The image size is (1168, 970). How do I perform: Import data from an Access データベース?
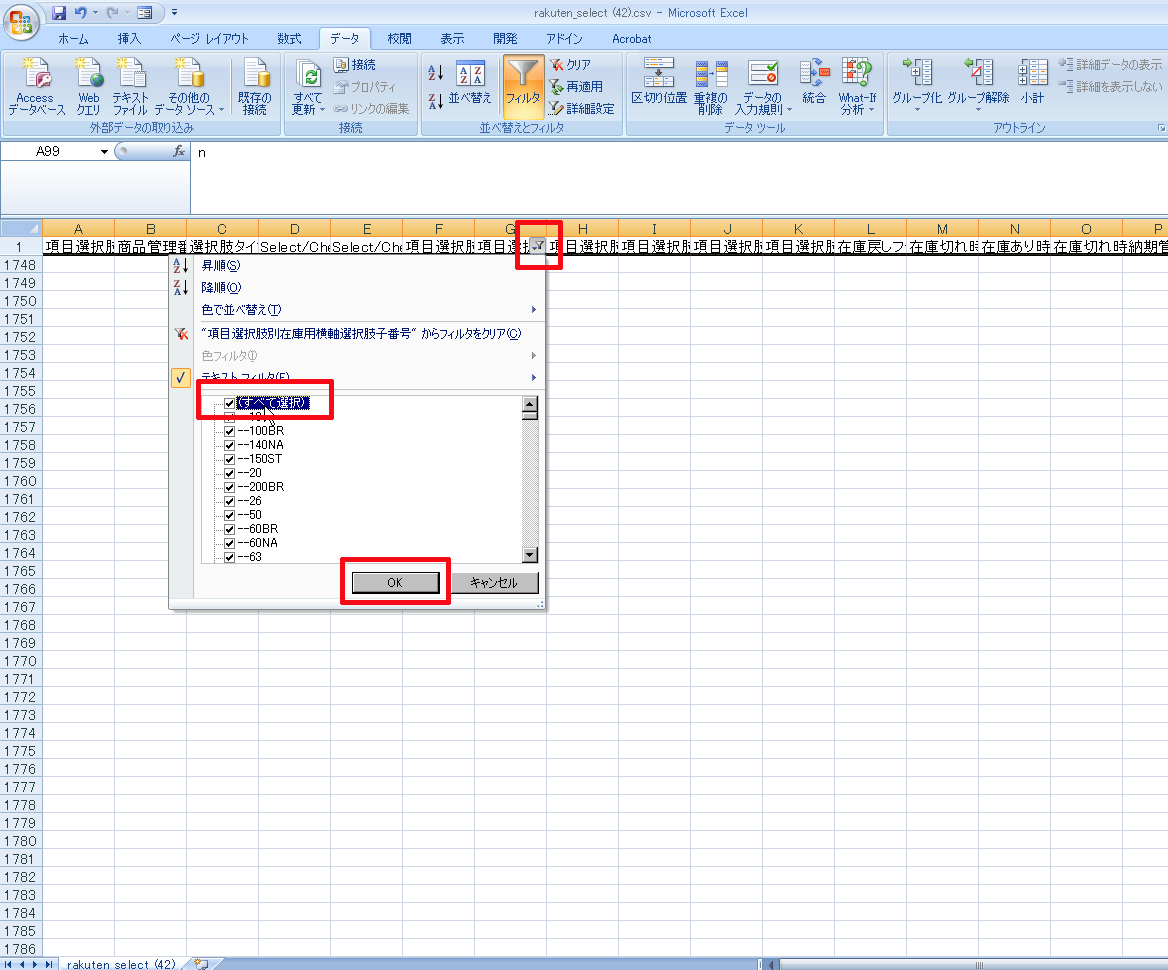point(36,86)
